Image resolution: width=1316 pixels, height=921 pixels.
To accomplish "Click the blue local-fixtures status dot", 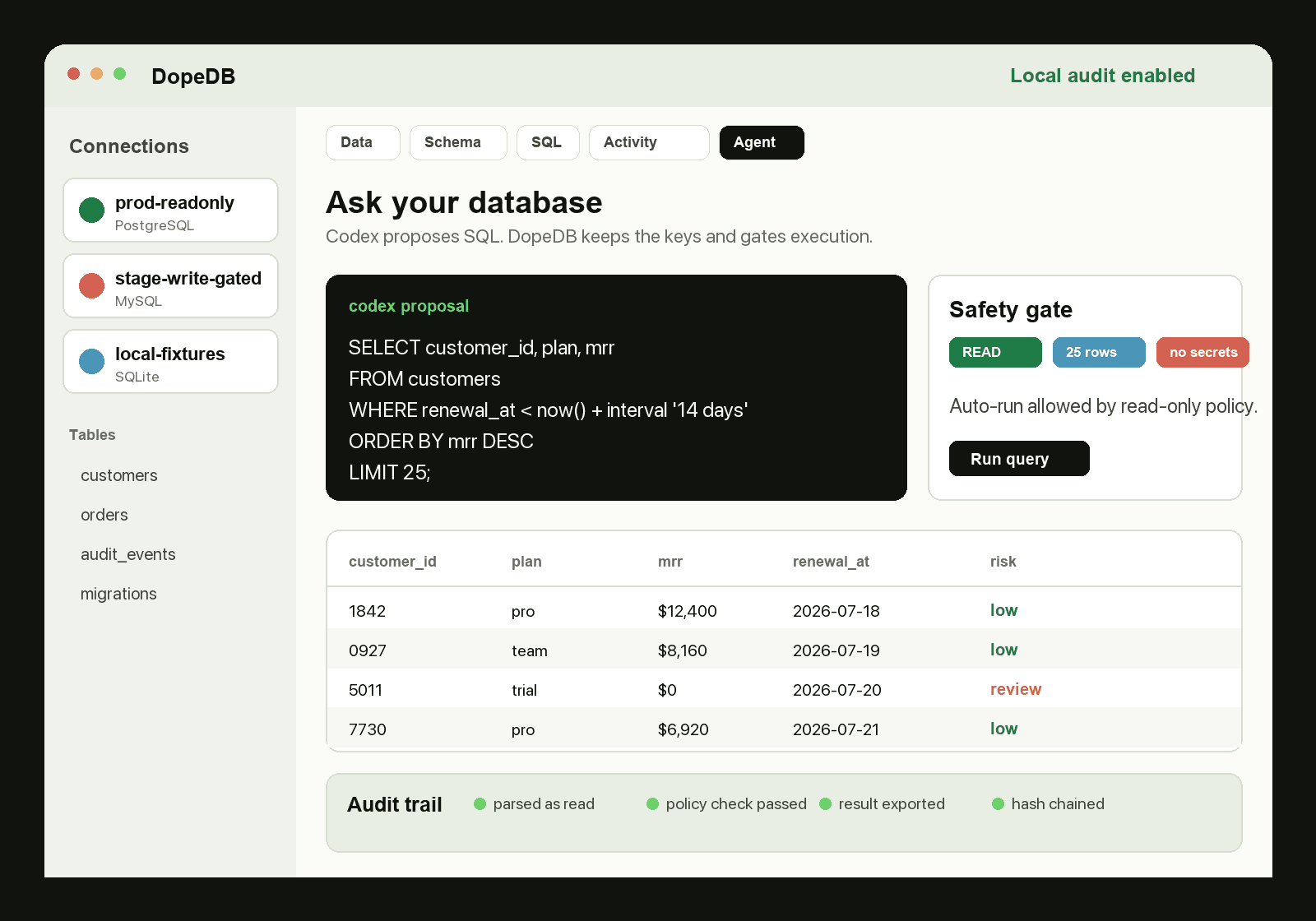I will tap(91, 362).
